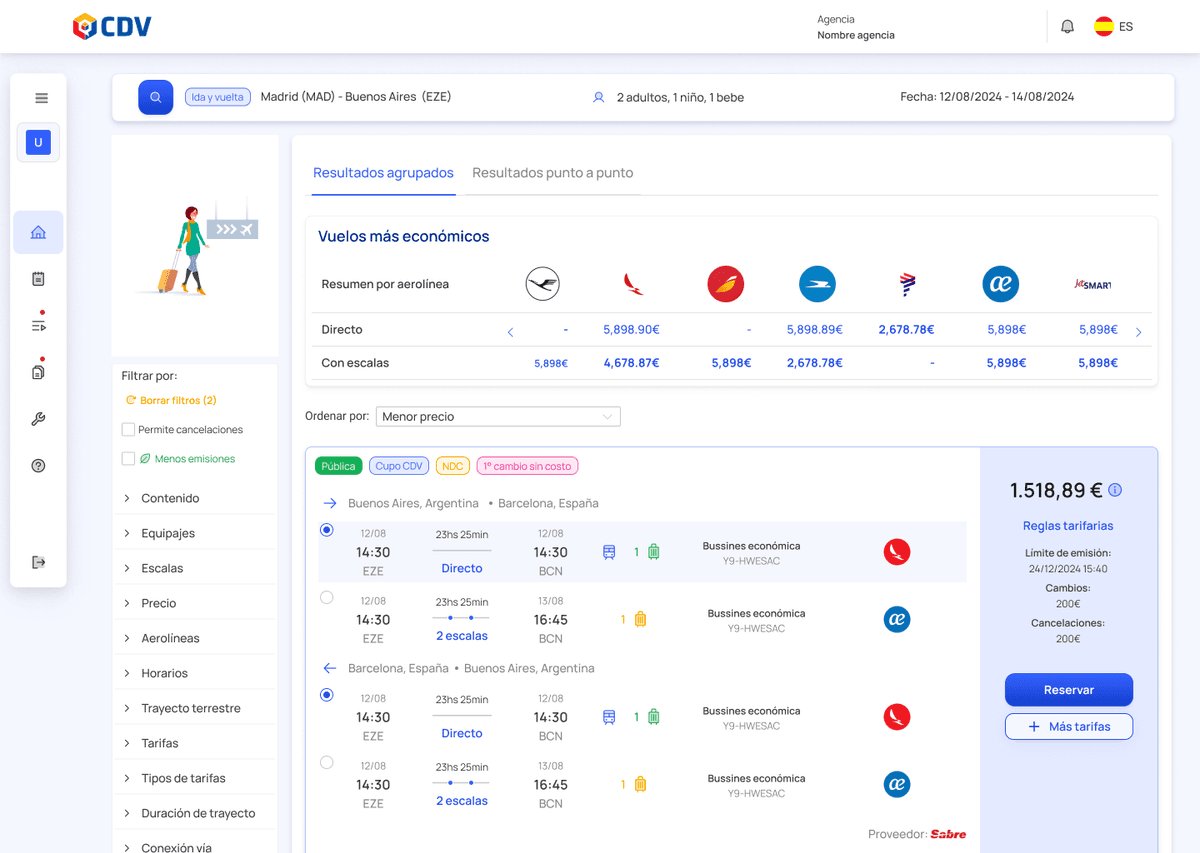The width and height of the screenshot is (1200, 853).
Task: Expand the Equipajes filter section
Action: [x=168, y=533]
